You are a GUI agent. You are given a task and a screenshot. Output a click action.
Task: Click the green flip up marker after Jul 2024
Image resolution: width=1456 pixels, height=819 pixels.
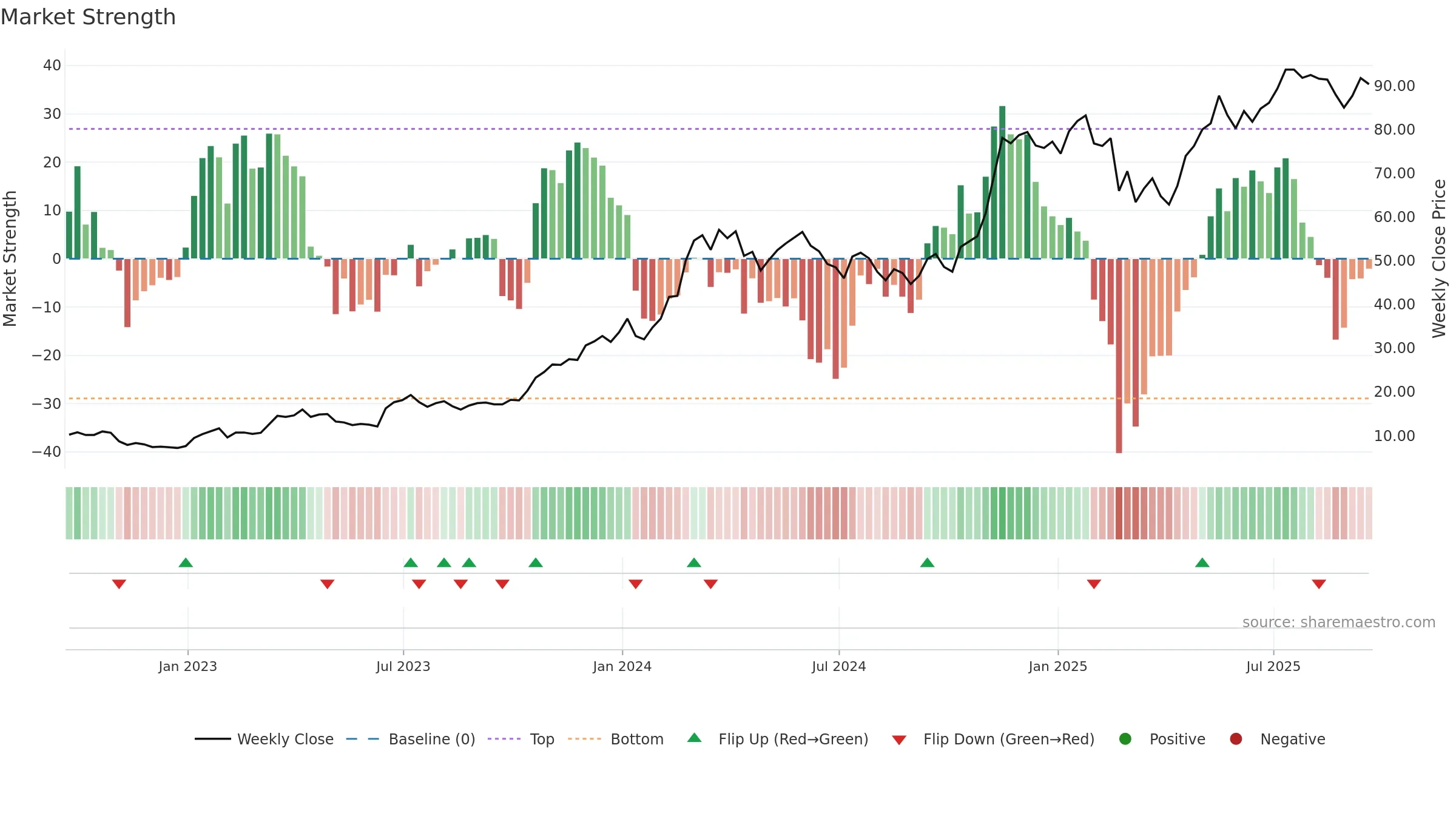pos(927,562)
